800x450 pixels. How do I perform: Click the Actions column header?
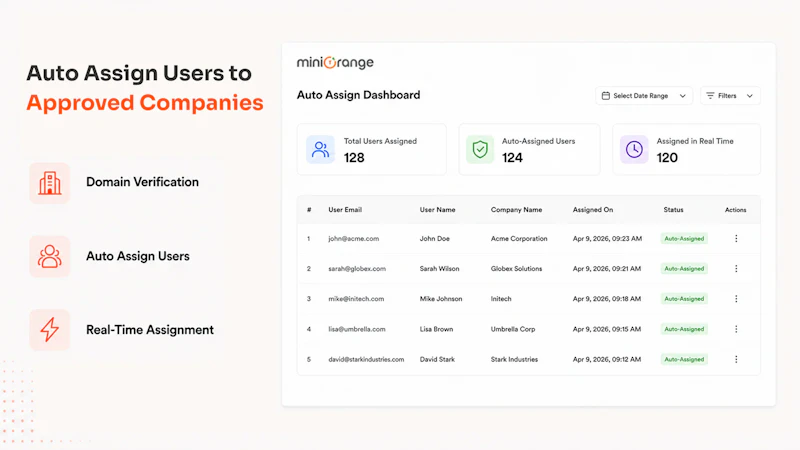pos(736,210)
